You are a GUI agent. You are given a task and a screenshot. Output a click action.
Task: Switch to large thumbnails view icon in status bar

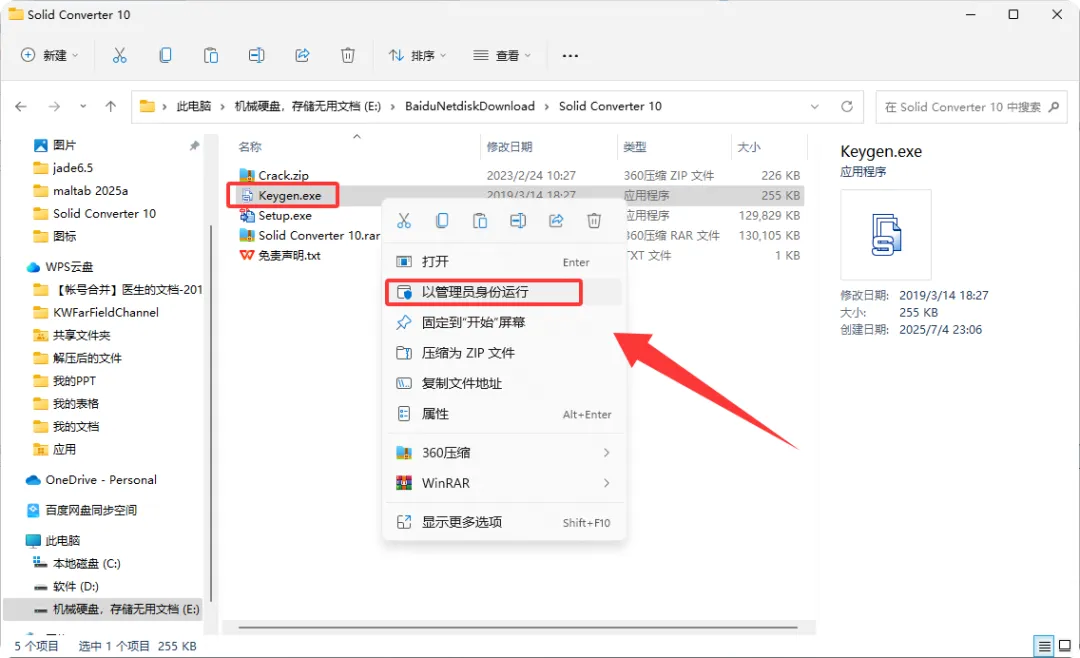pyautogui.click(x=1065, y=646)
